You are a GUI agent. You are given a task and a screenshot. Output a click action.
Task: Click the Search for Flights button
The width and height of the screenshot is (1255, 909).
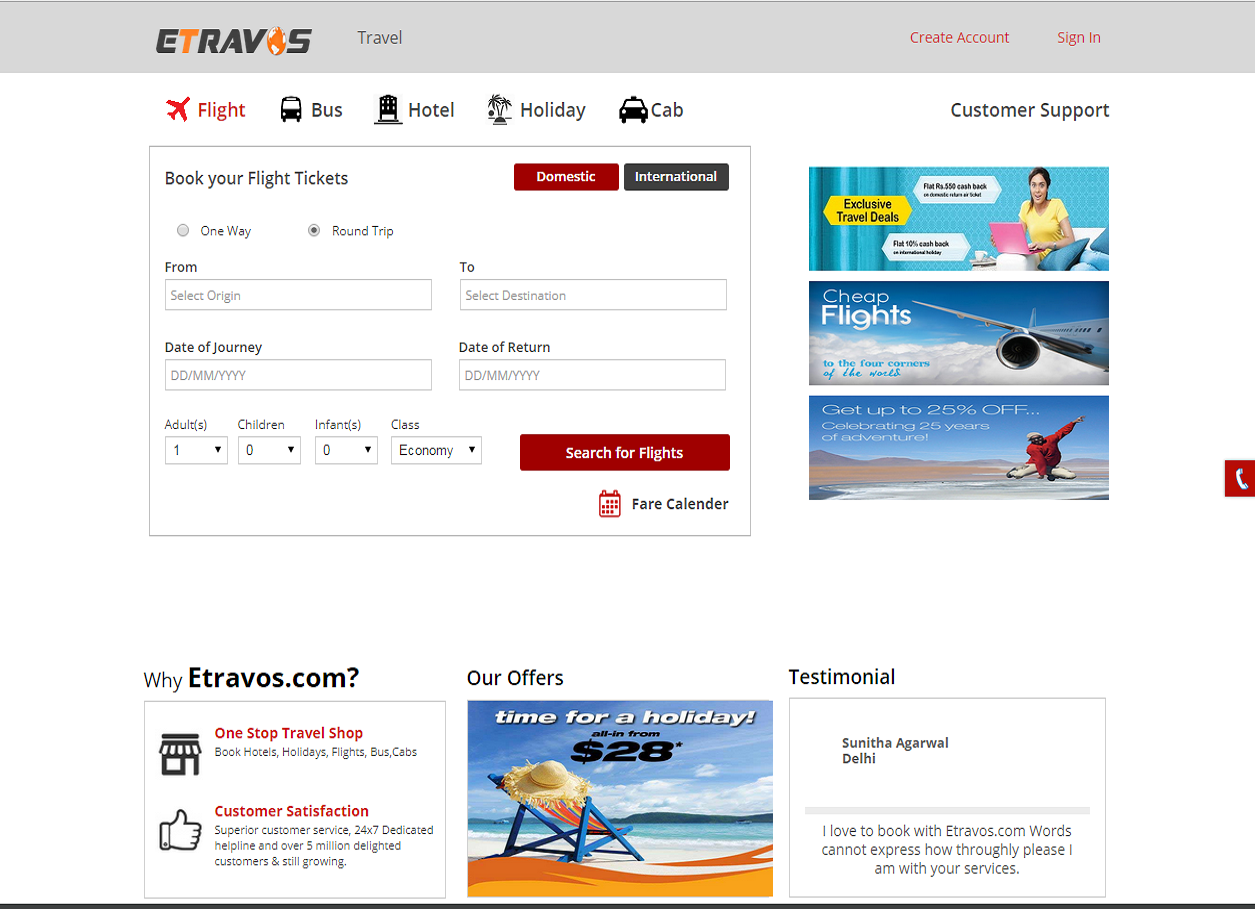(x=625, y=452)
